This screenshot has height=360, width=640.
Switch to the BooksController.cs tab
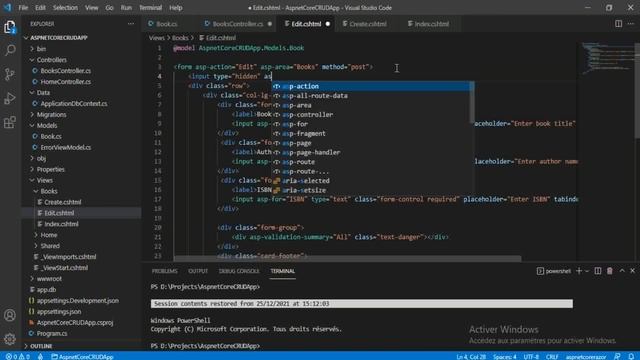238,24
